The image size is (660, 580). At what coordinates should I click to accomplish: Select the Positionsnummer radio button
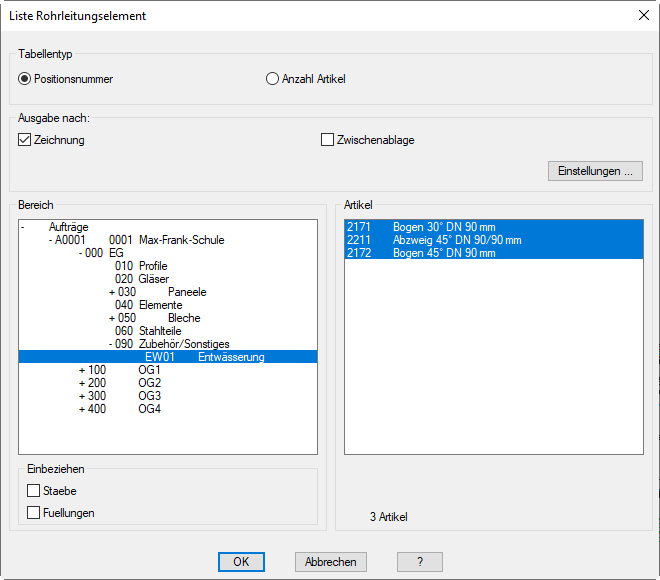pyautogui.click(x=25, y=79)
